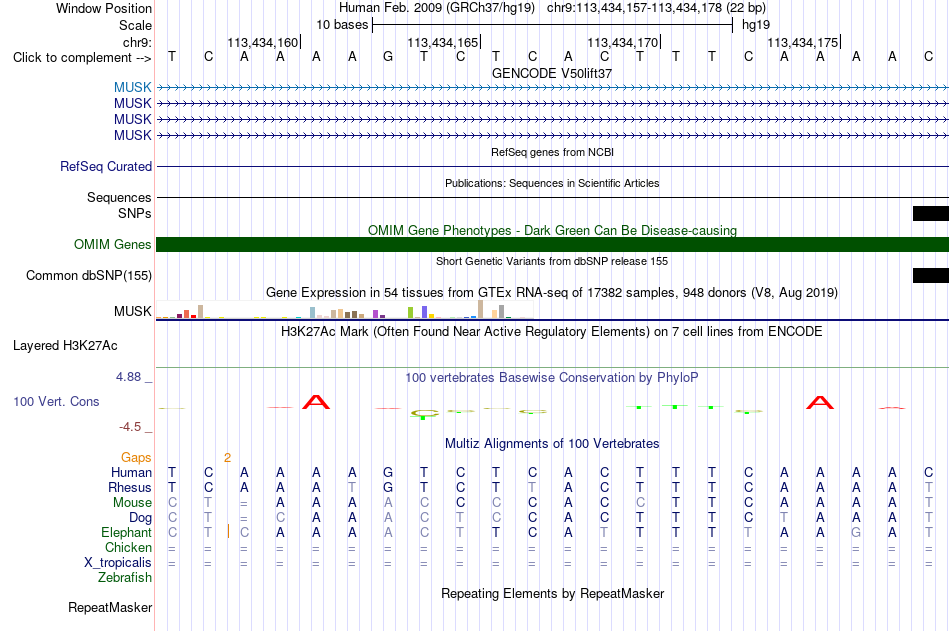Open 'Short Genetic Variants from dbSNP' title
The height and width of the screenshot is (631, 950).
(552, 261)
